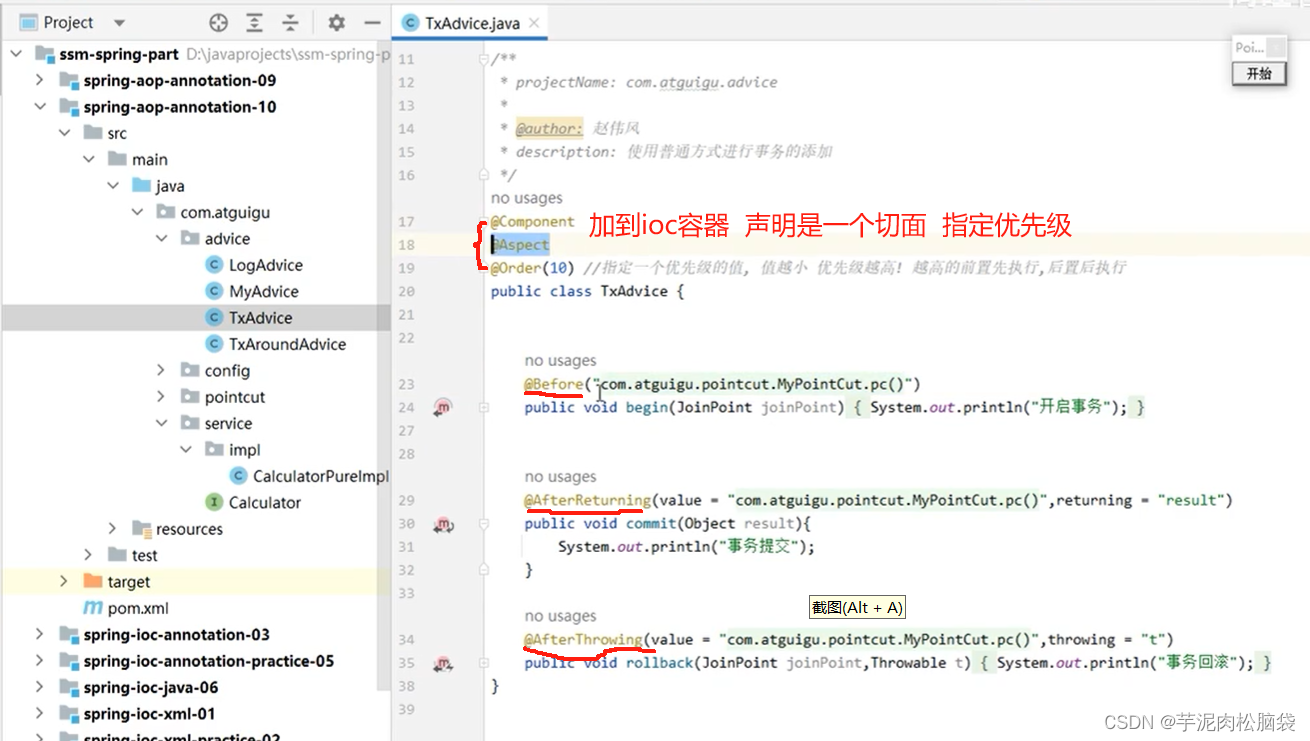Collapse the src folder
This screenshot has width=1310, height=741.
click(65, 133)
